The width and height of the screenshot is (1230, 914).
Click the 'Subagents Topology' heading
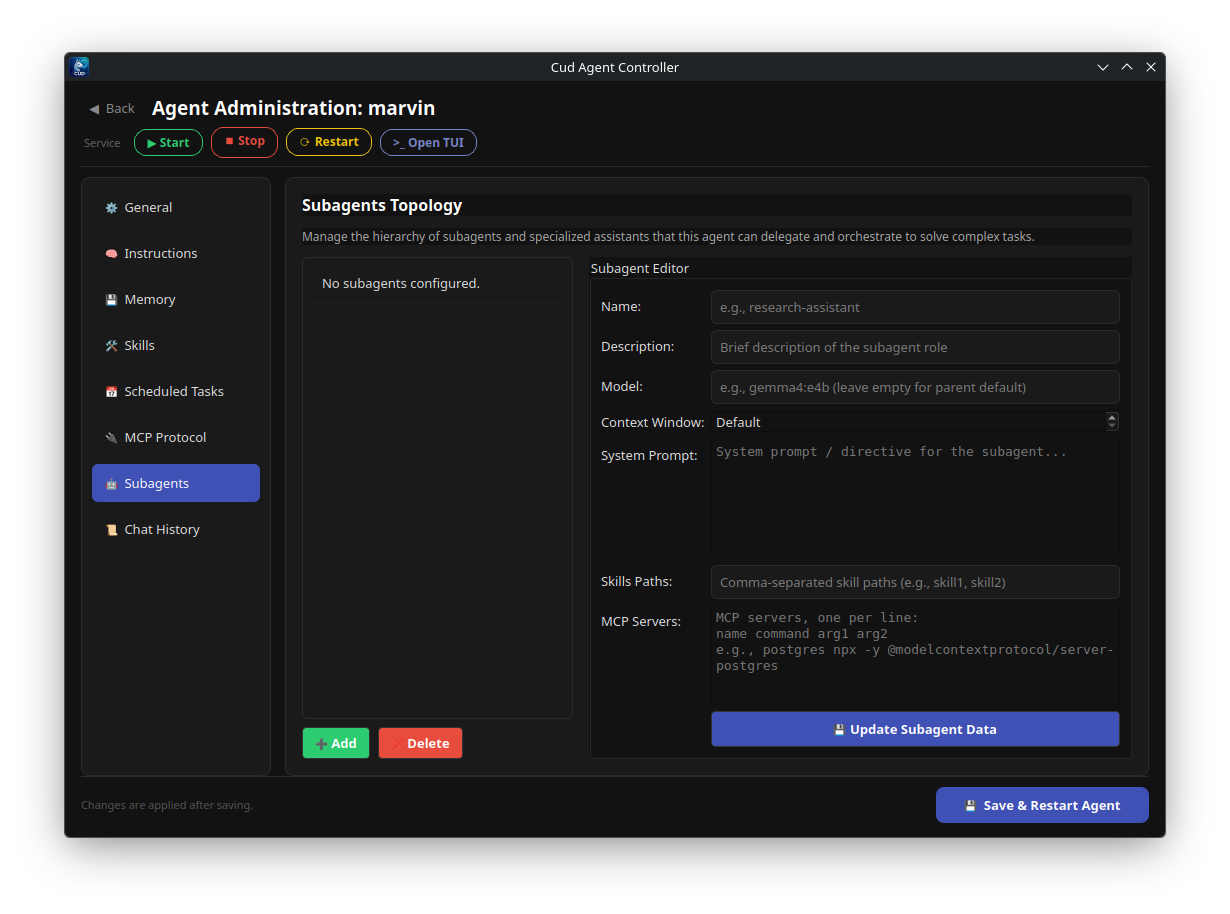pos(382,205)
